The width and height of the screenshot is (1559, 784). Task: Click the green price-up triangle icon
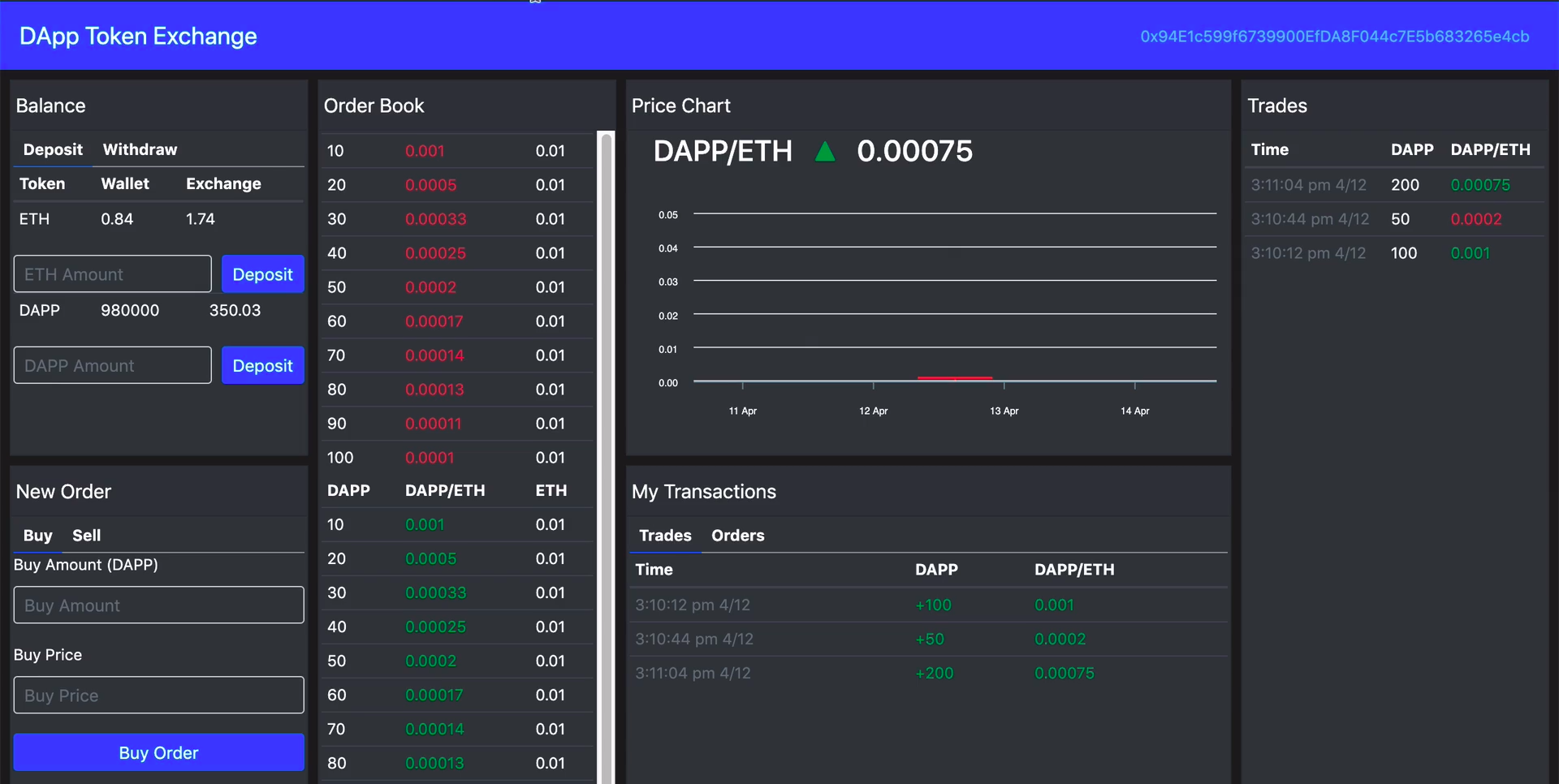coord(825,152)
